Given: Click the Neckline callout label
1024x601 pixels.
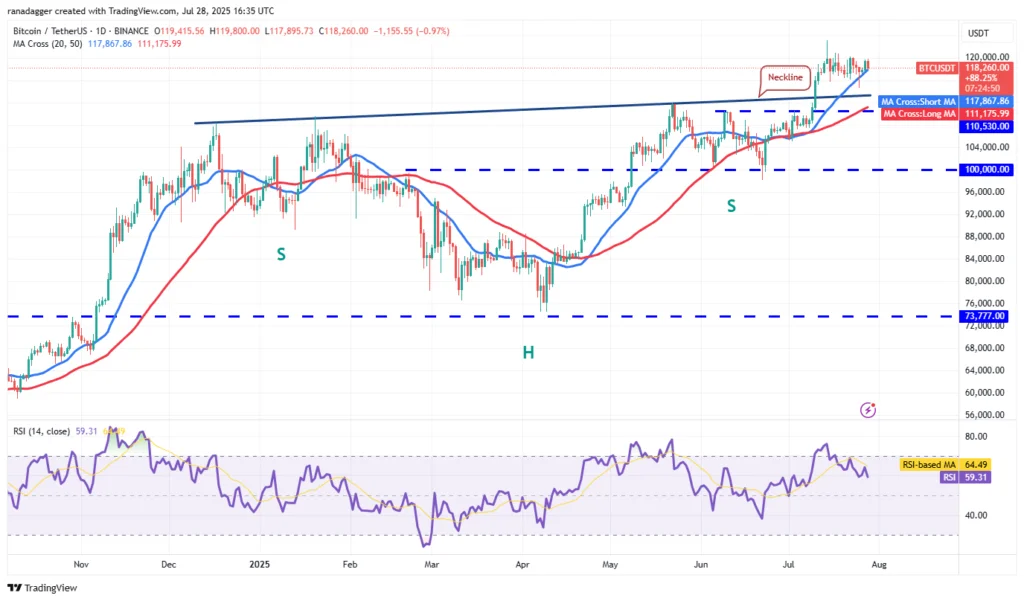Looking at the screenshot, I should (785, 77).
